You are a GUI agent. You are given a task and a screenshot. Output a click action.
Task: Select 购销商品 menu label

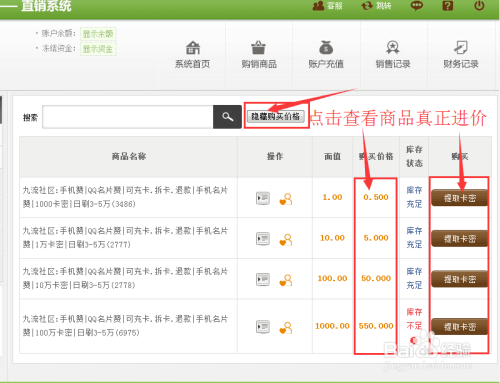(x=259, y=64)
